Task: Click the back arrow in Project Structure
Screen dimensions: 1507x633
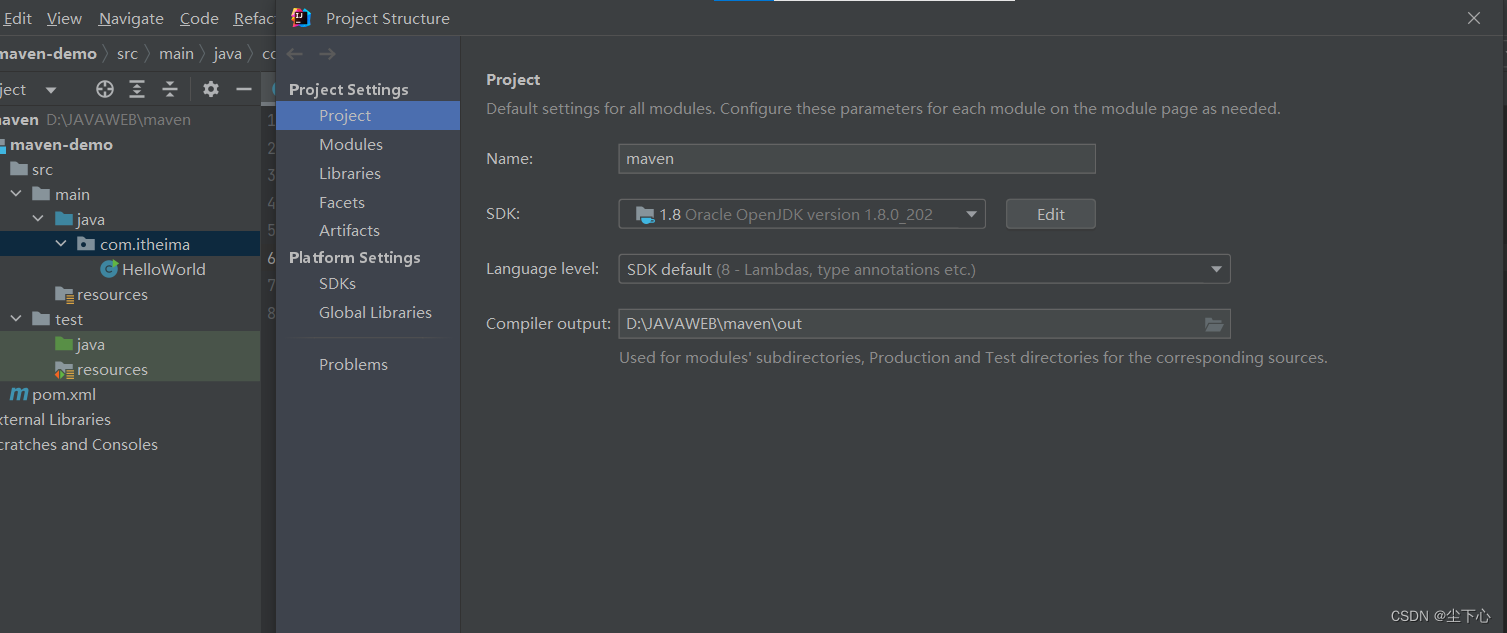Action: click(x=294, y=54)
